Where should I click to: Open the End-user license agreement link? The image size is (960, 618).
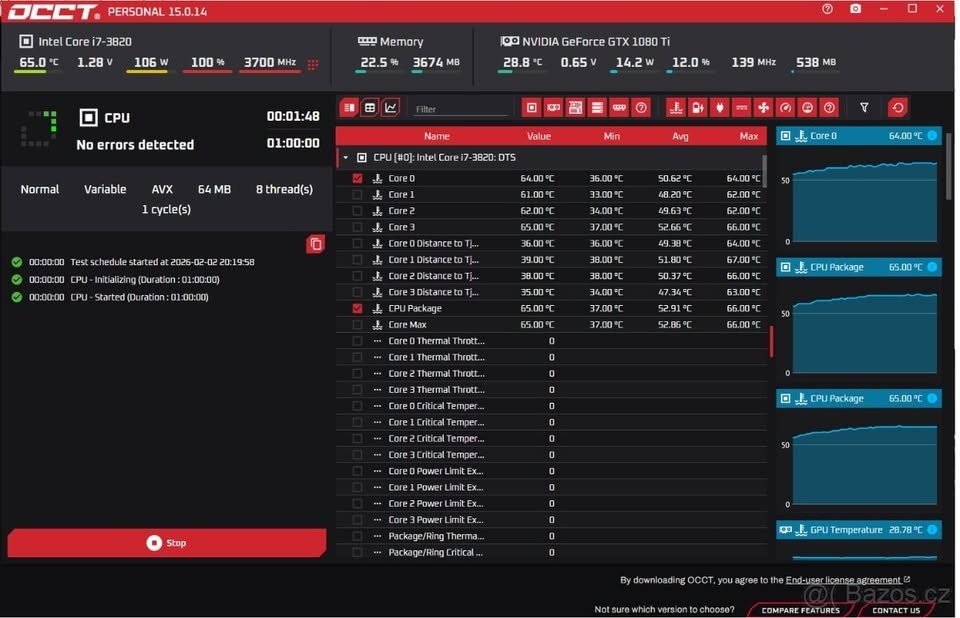[843, 580]
